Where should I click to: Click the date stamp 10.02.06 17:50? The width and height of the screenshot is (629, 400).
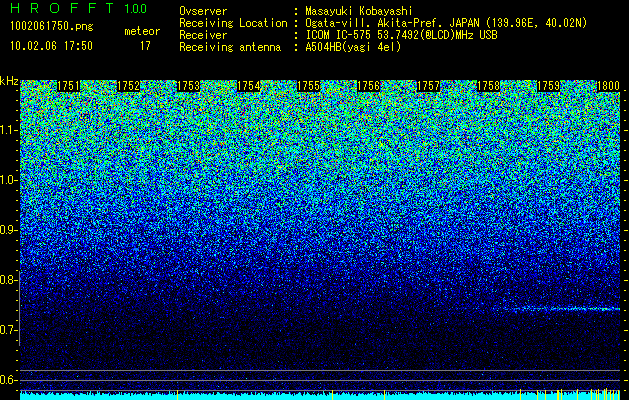(x=51, y=46)
